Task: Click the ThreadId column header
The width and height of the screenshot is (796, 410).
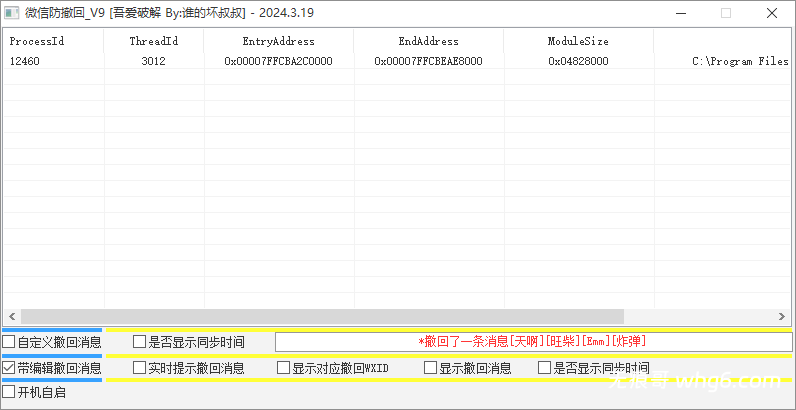Action: (154, 42)
